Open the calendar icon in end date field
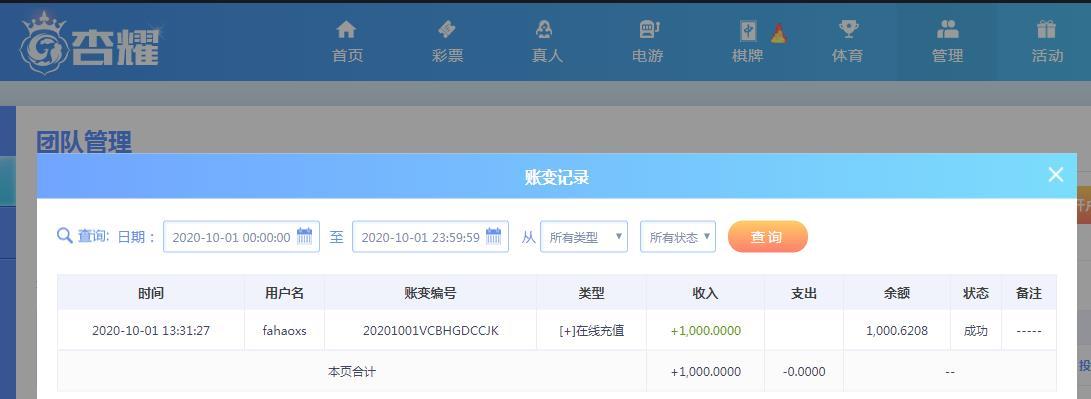Screen dimensions: 1091x399 493,236
